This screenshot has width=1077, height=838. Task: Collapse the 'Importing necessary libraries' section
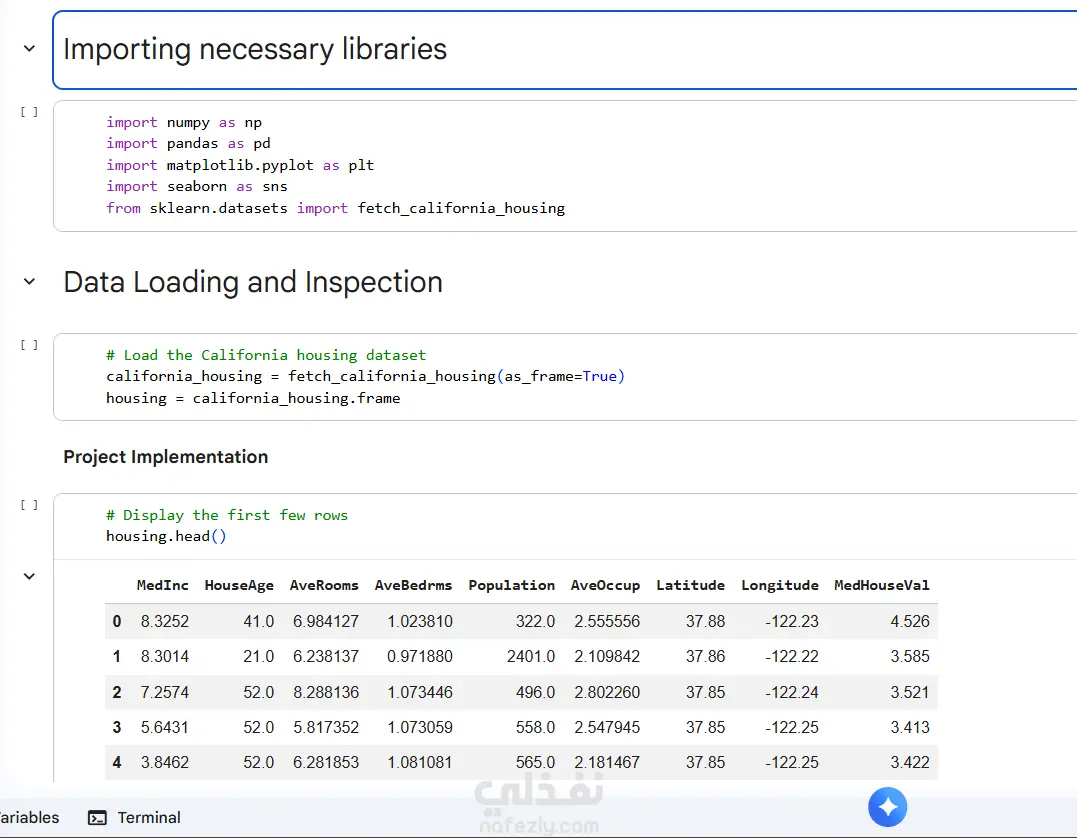29,49
